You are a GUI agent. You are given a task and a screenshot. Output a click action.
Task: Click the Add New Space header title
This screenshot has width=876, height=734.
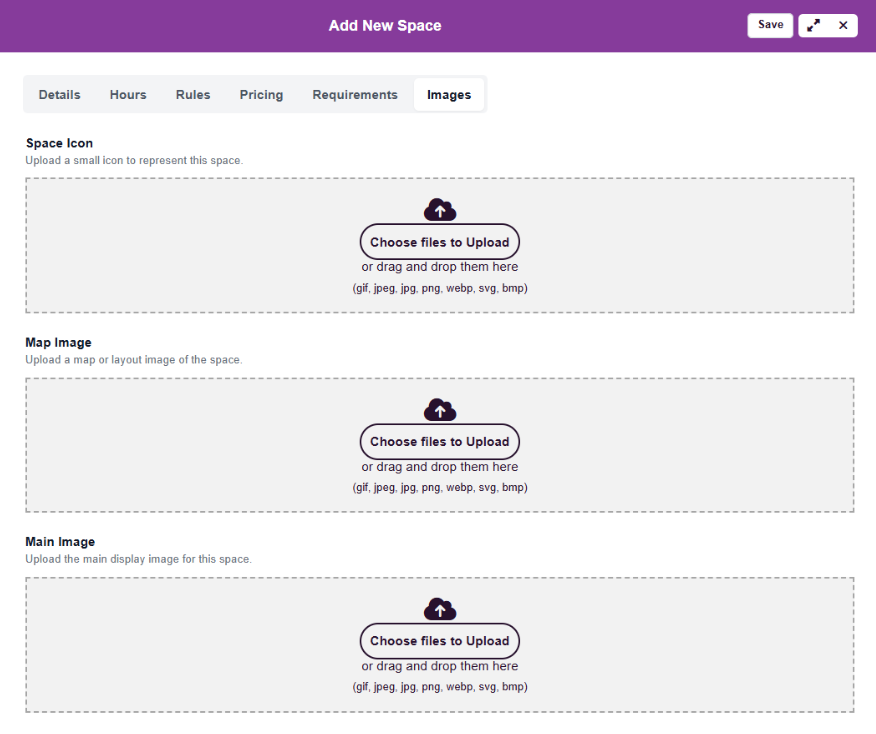385,26
